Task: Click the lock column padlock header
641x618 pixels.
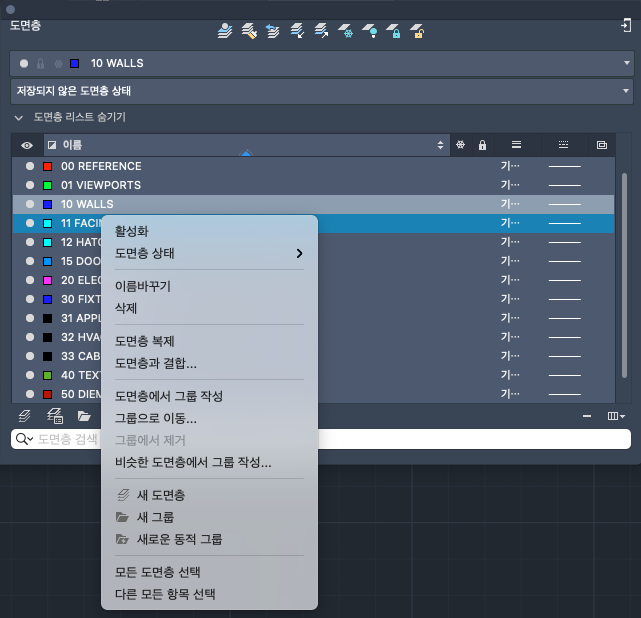Action: [482, 145]
